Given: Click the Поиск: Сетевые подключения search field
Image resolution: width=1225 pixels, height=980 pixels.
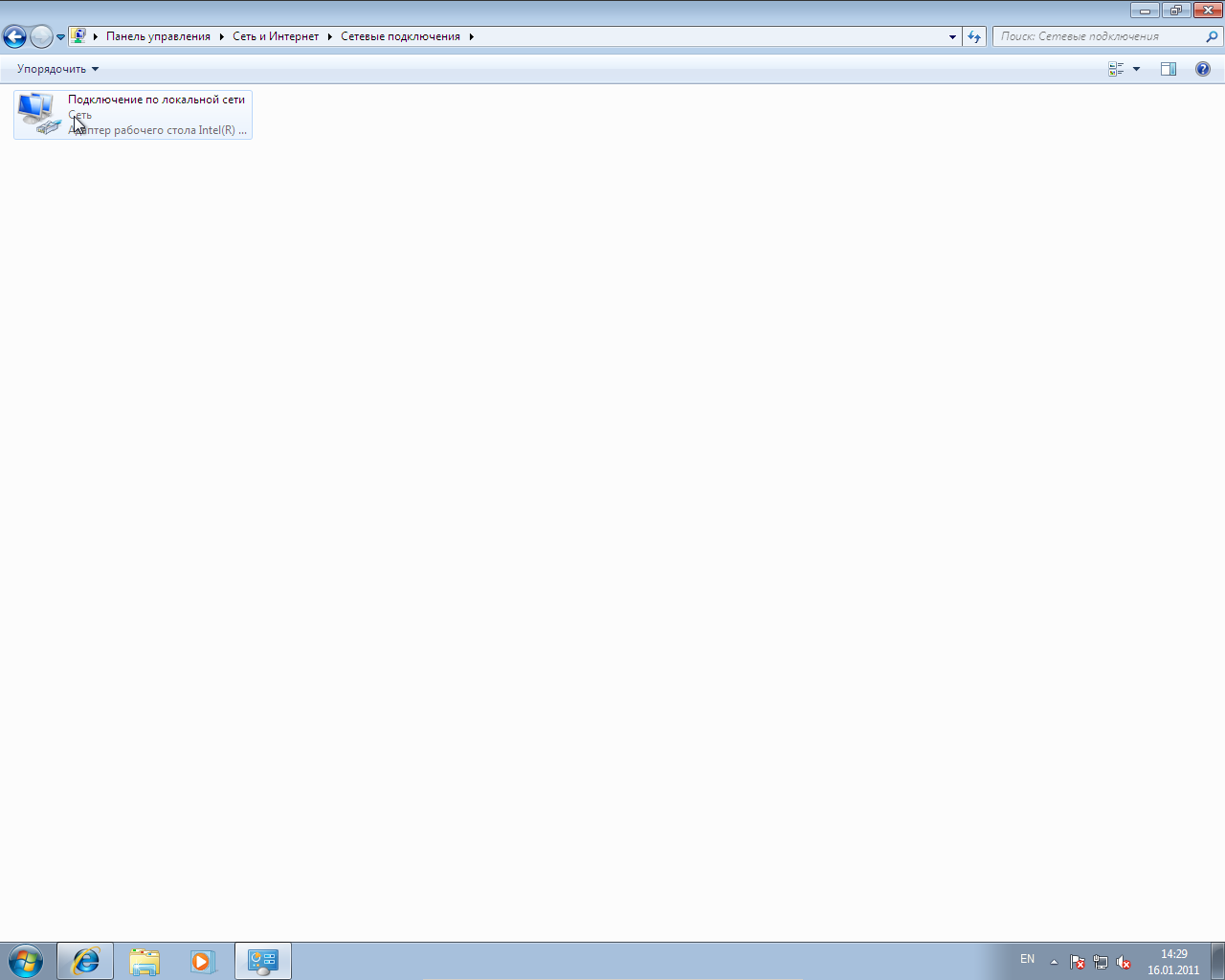Looking at the screenshot, I should [1099, 36].
